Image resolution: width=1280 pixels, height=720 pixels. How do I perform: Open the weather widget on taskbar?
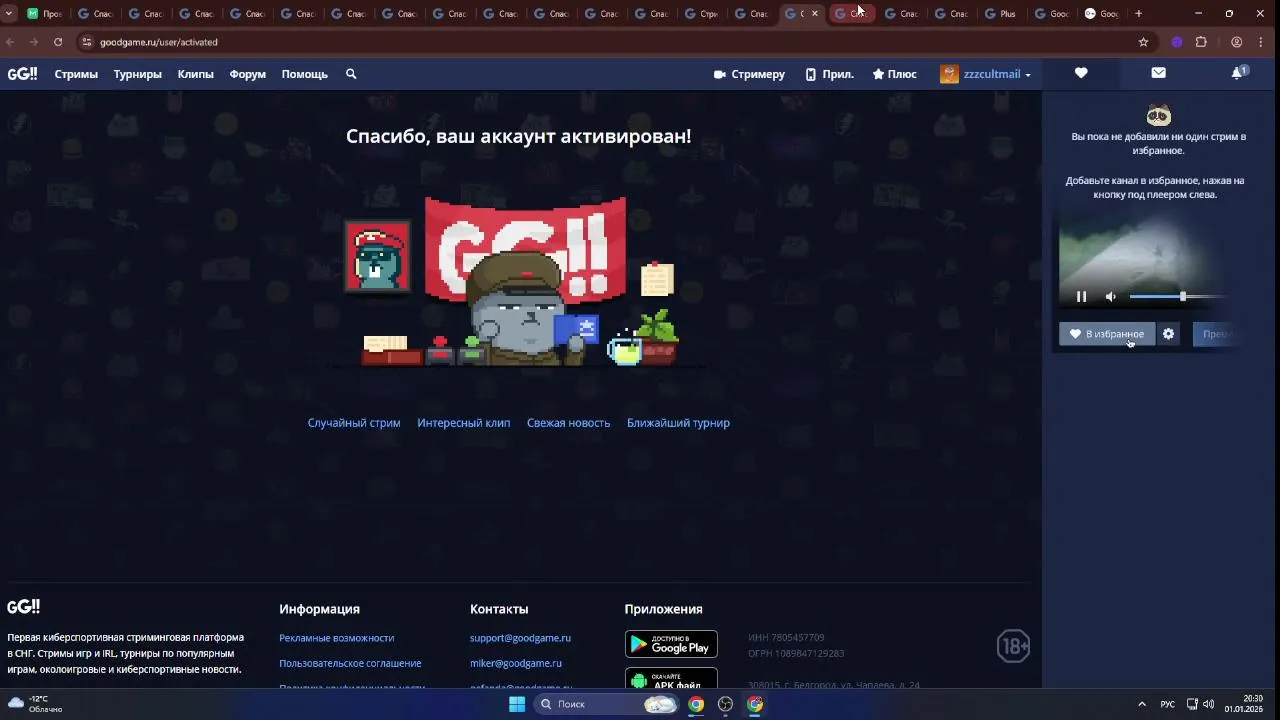36,704
